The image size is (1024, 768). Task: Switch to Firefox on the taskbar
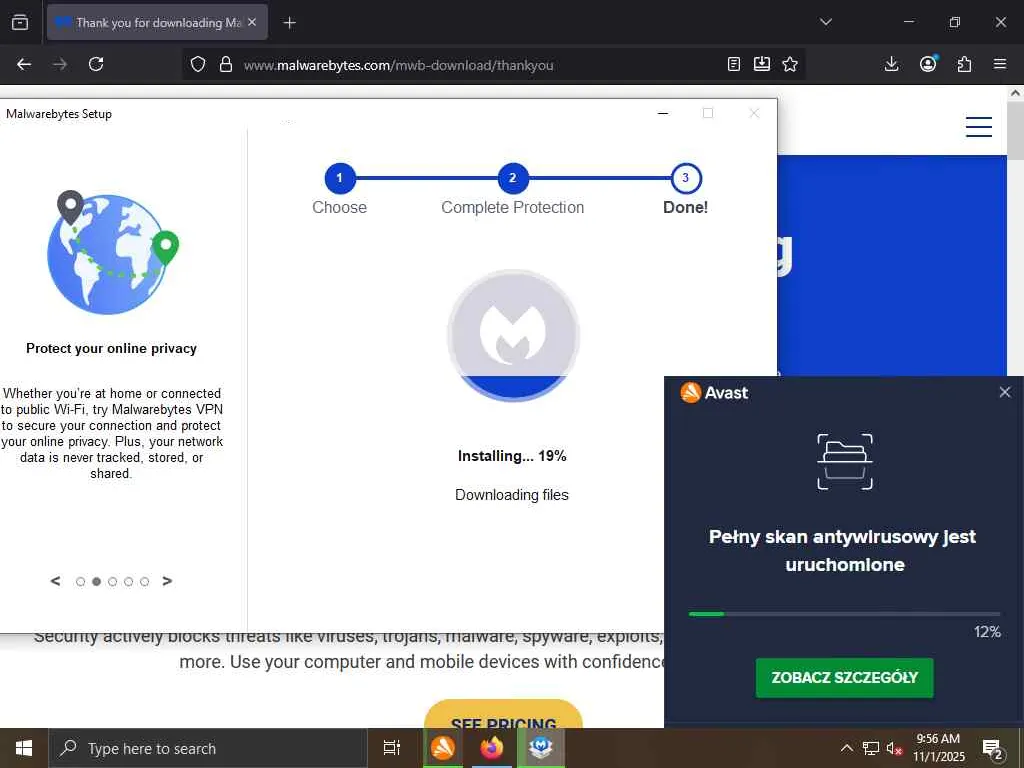(x=492, y=748)
